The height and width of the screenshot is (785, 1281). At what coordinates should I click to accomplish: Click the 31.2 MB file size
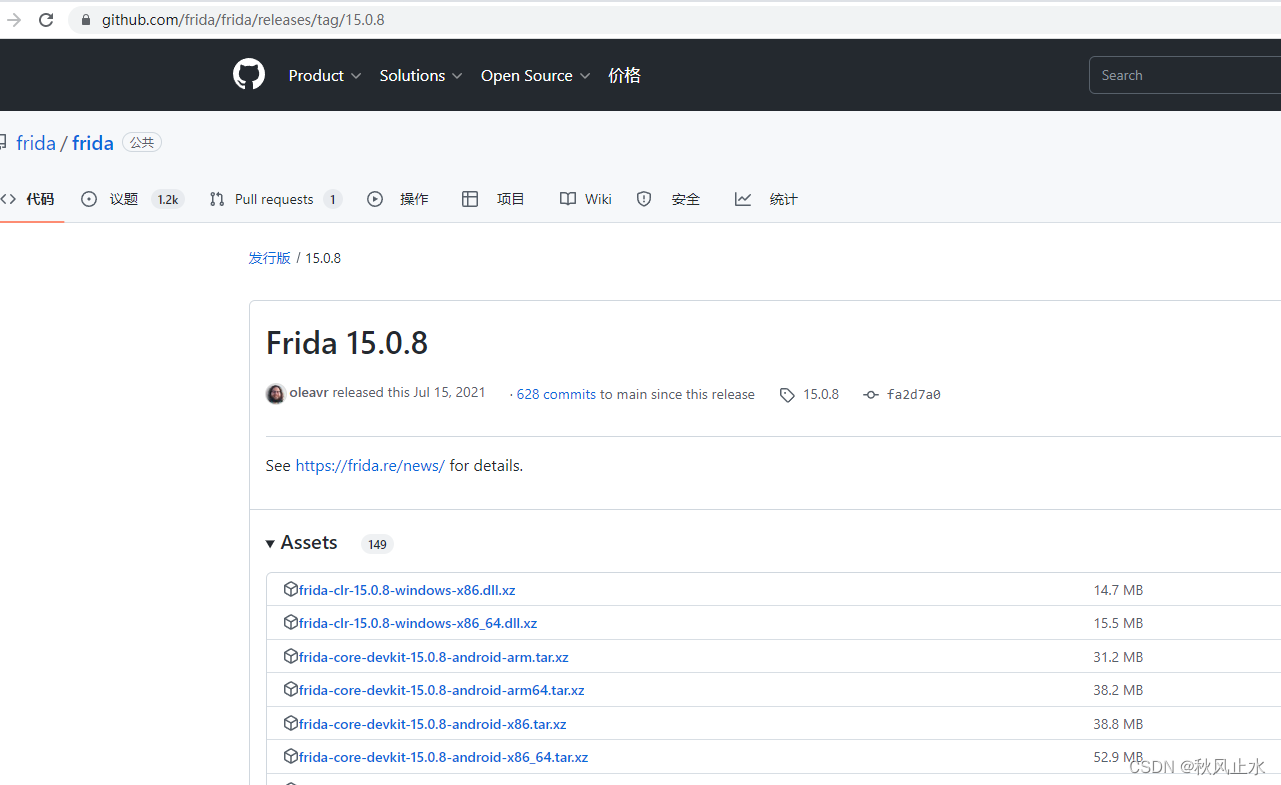point(1118,657)
